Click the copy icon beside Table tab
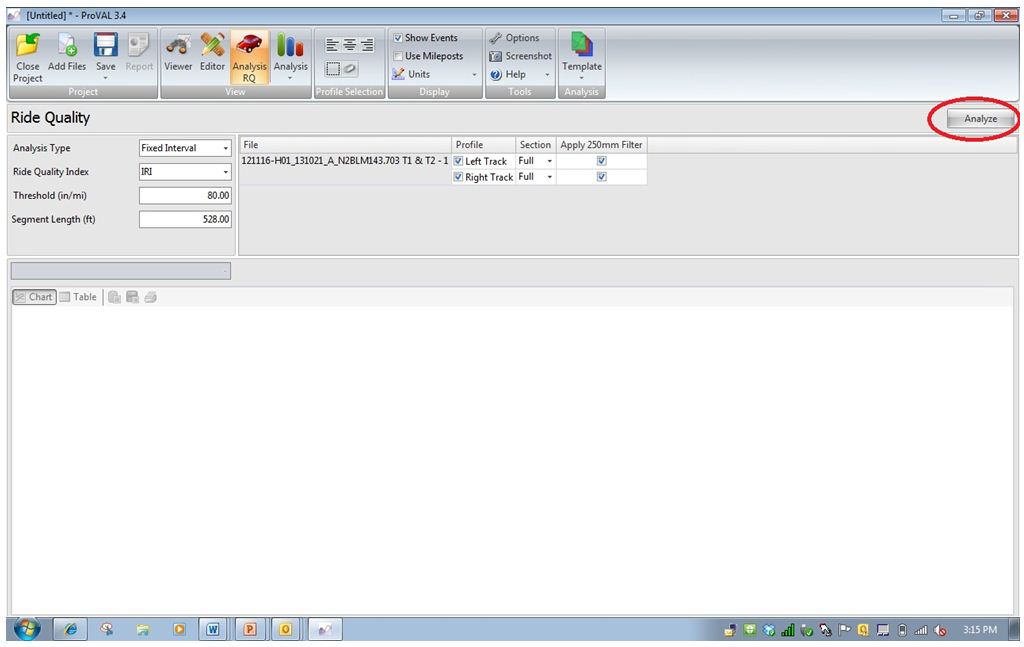The height and width of the screenshot is (647, 1024). click(114, 297)
